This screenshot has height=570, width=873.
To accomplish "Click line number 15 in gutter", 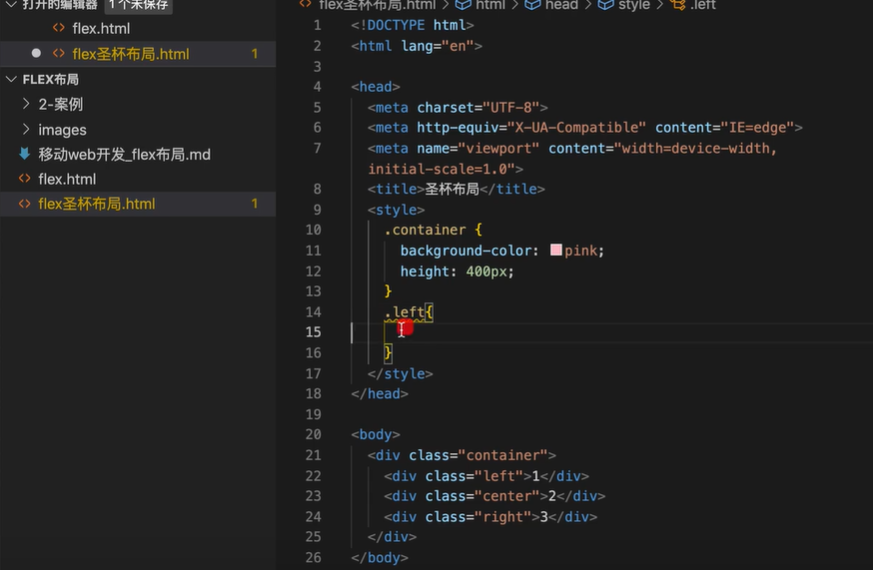I will coord(313,332).
